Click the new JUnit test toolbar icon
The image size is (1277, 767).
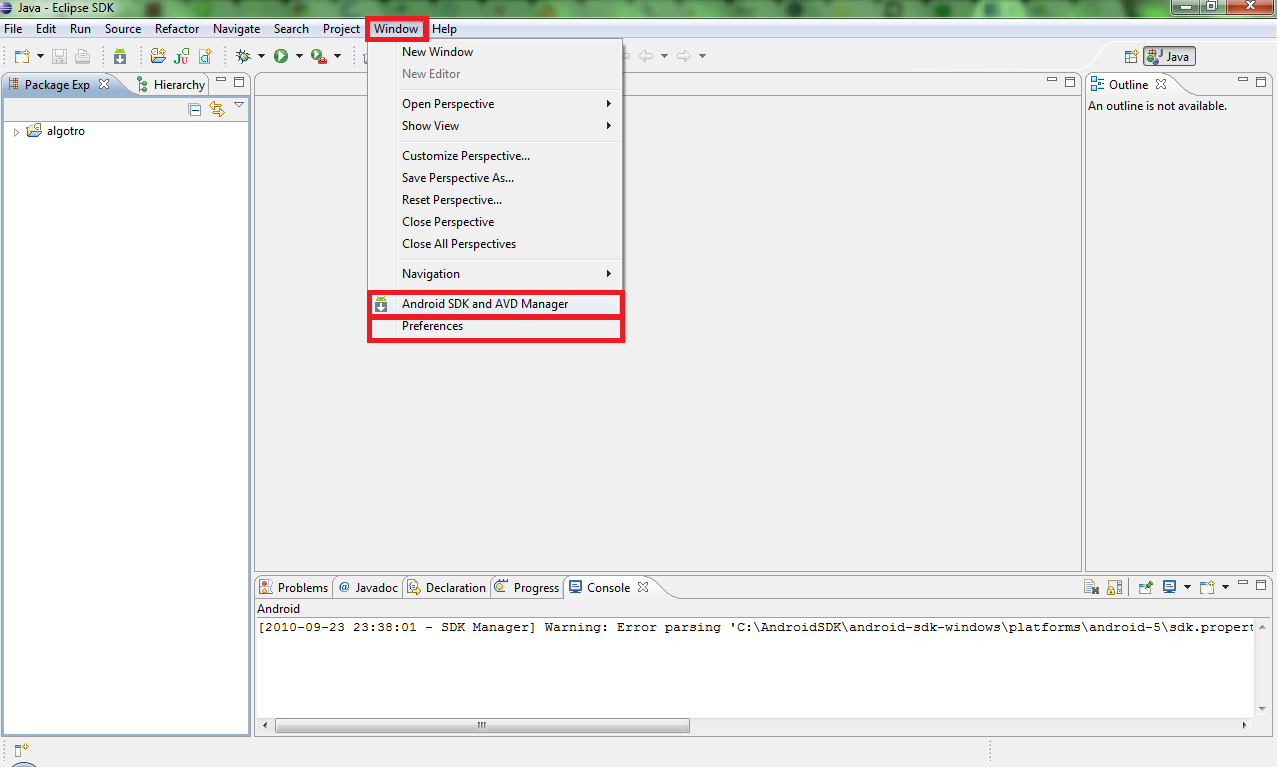(x=182, y=56)
